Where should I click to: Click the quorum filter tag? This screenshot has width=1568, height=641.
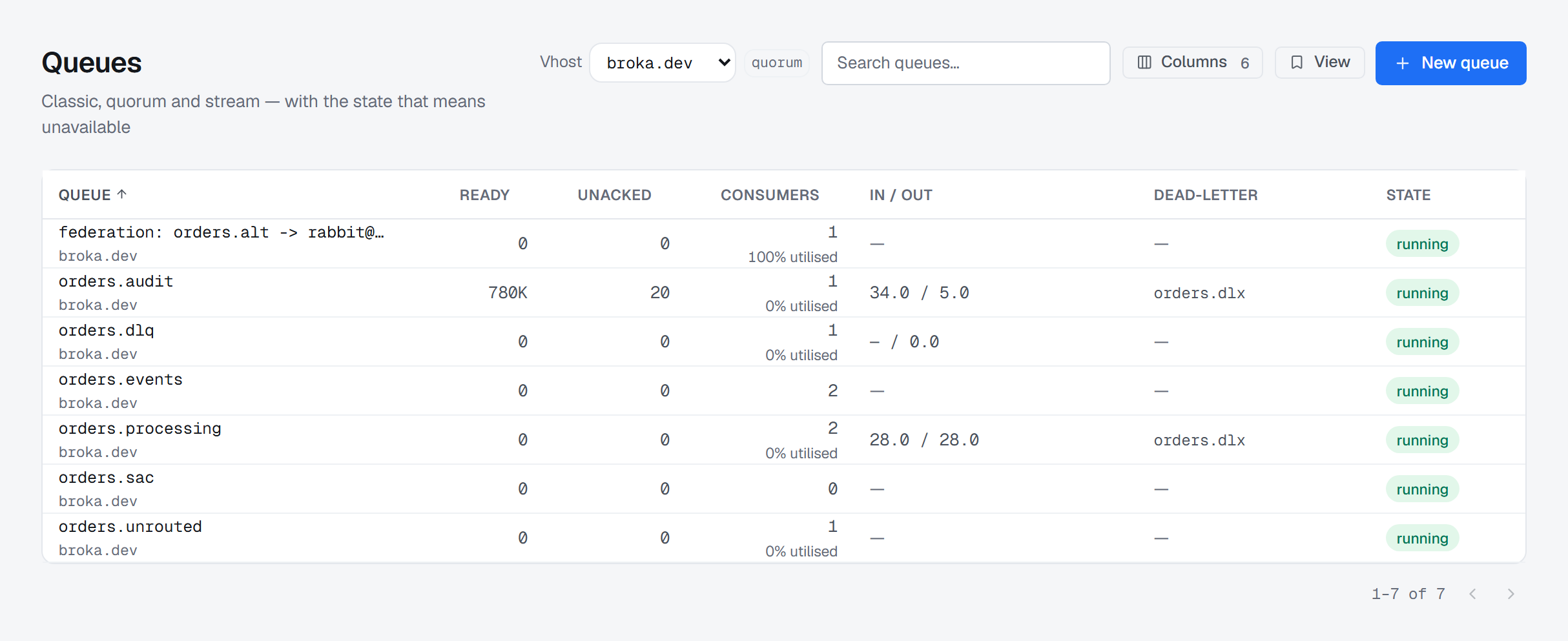[x=777, y=63]
